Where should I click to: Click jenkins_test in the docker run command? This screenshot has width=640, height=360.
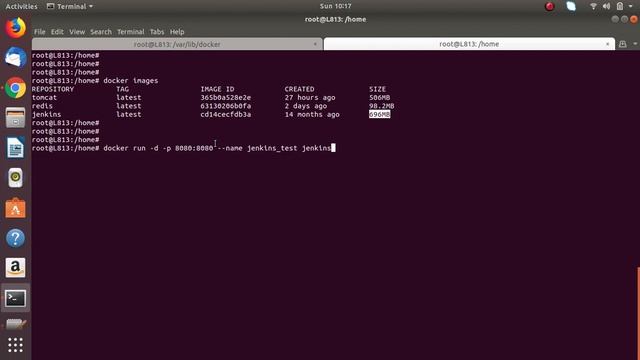pos(272,148)
